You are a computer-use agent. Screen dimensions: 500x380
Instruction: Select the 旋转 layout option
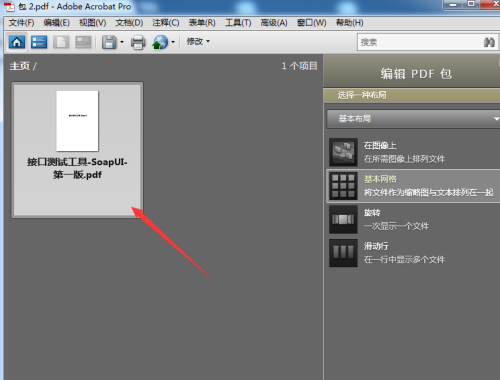(414, 219)
